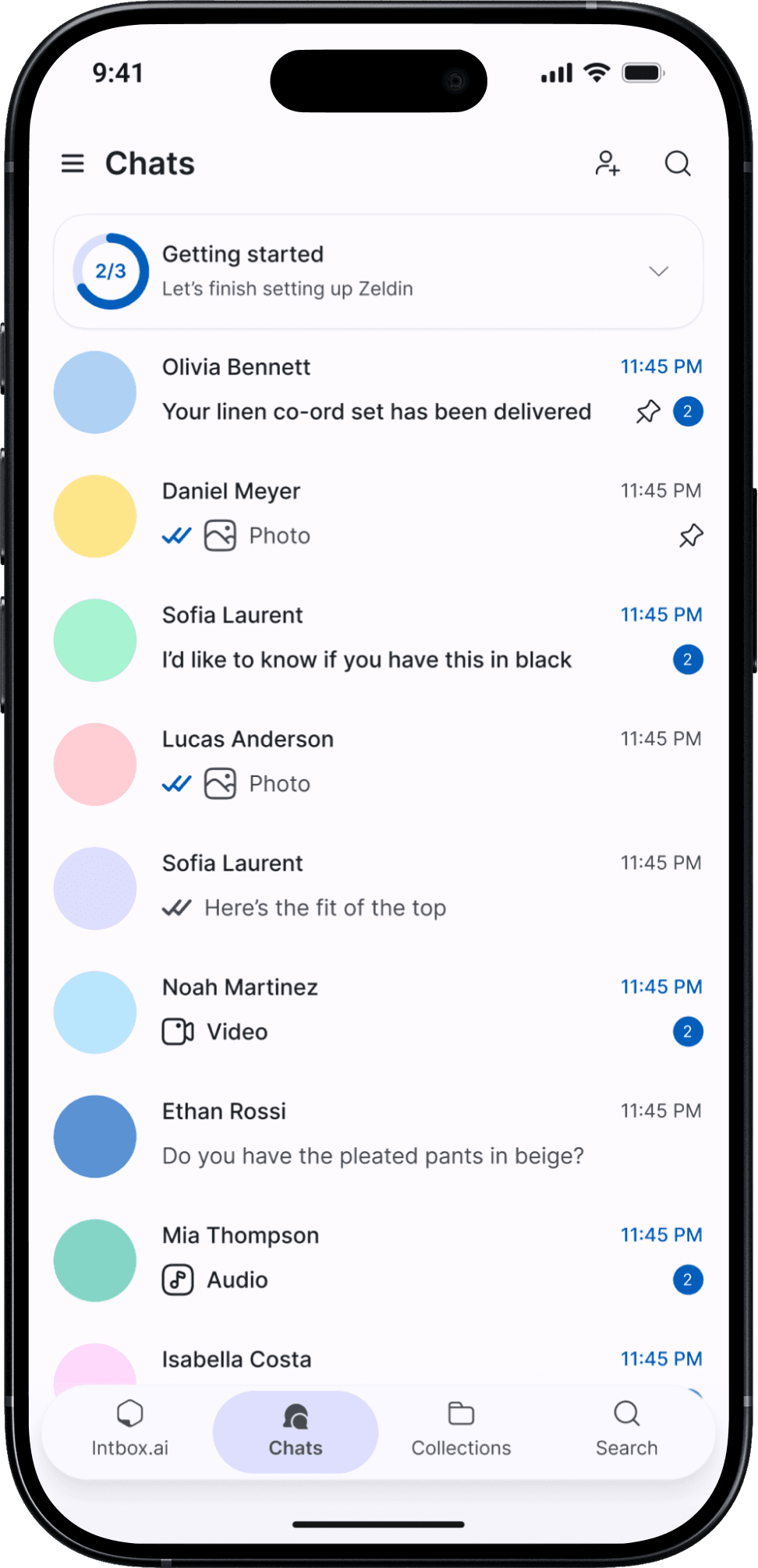
Task: Click 'Let's finish setting up Zeldin' text
Action: click(288, 288)
